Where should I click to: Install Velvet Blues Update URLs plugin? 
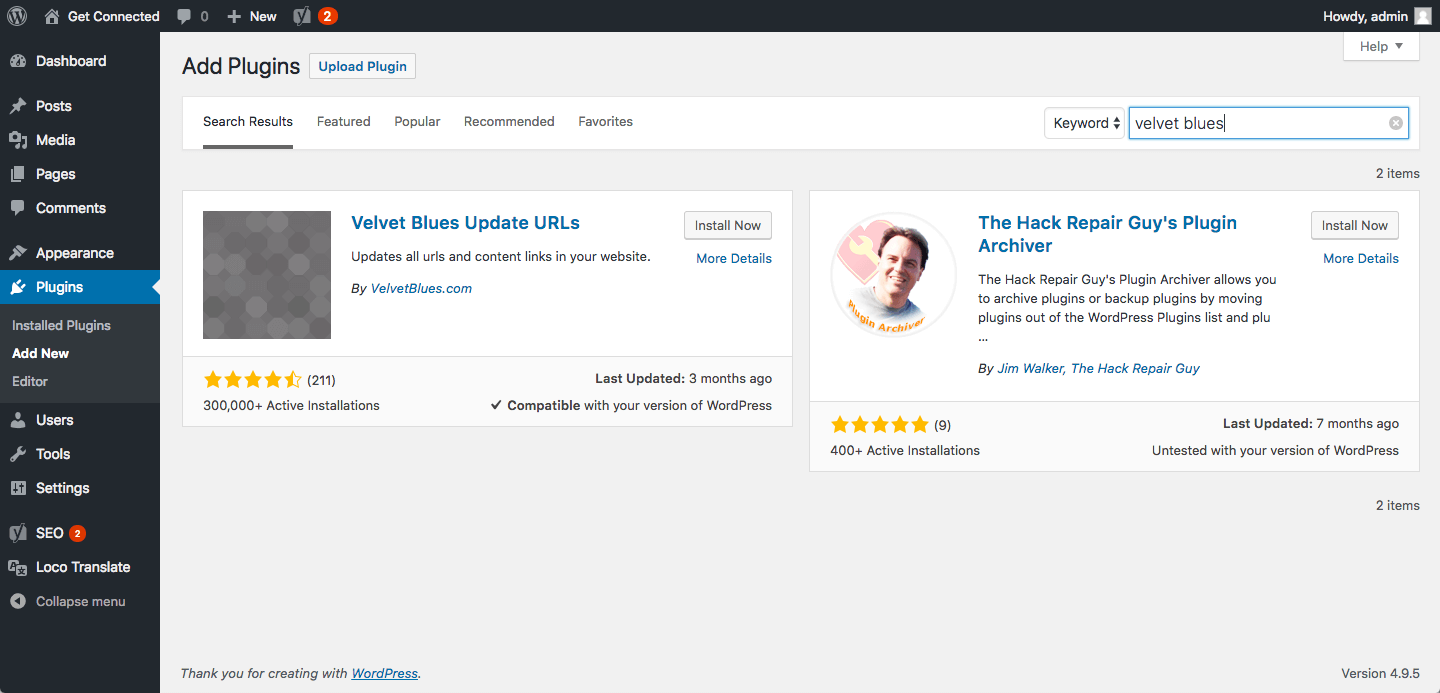728,225
